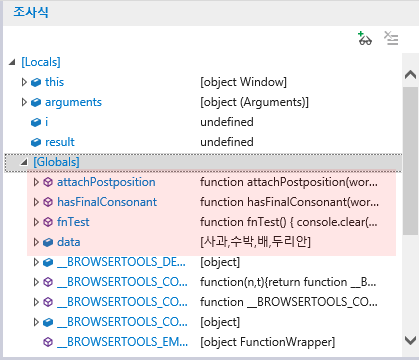Expand the hasFinalConsonant function node

pos(36,202)
